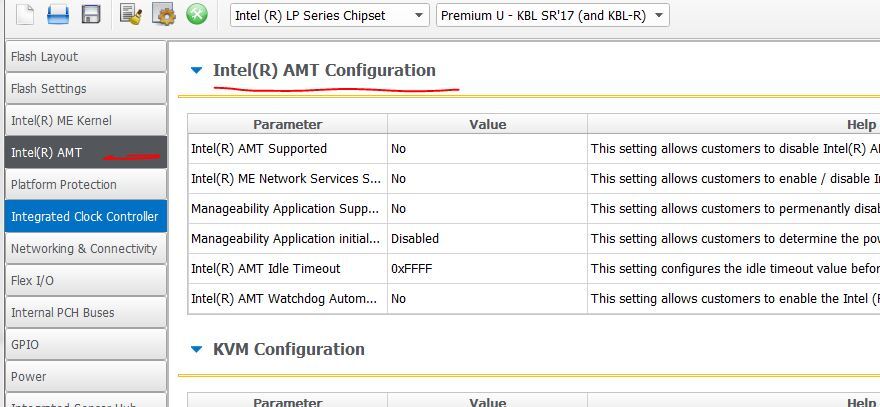Click the document with brush icon

131,14
